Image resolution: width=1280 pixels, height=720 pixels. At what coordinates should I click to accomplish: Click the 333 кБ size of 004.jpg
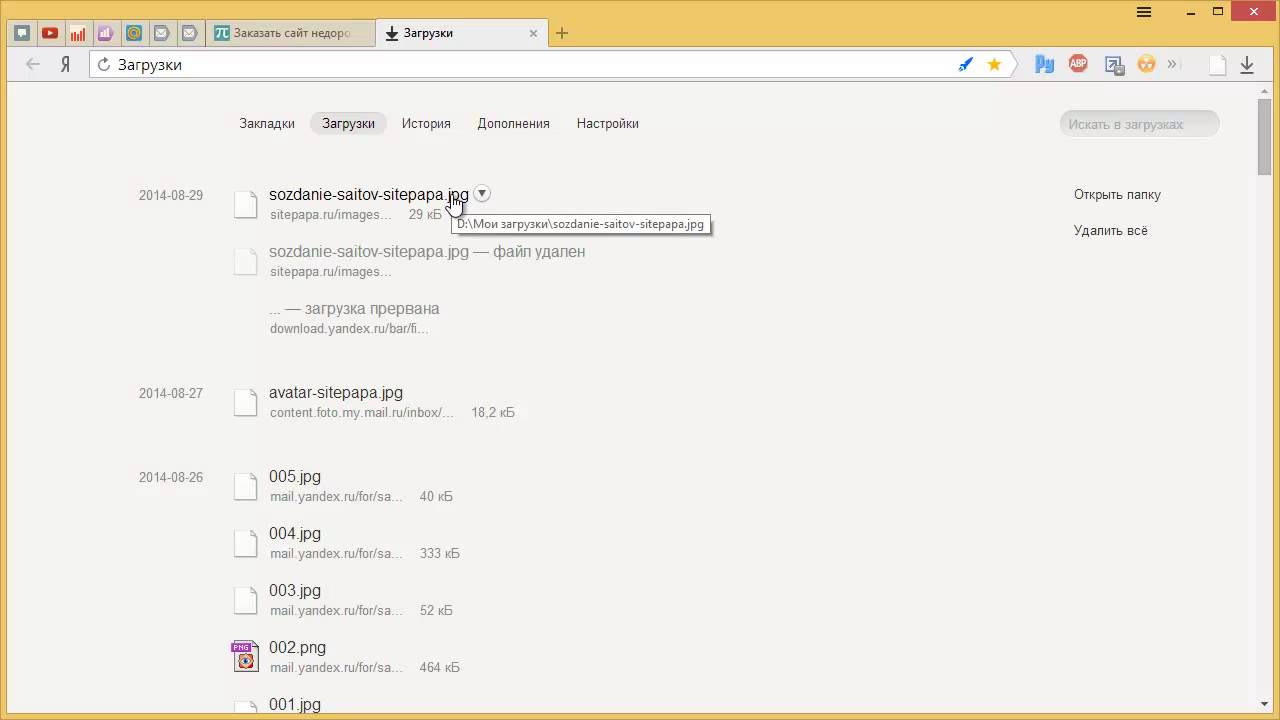(x=440, y=554)
